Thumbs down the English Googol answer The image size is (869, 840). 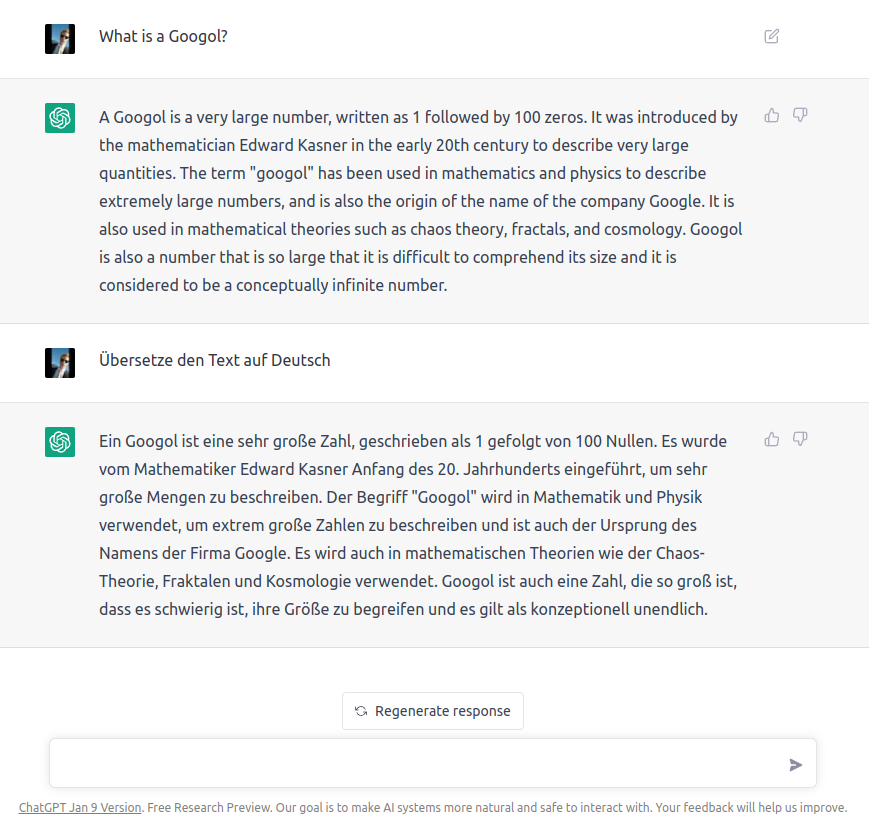click(x=800, y=116)
